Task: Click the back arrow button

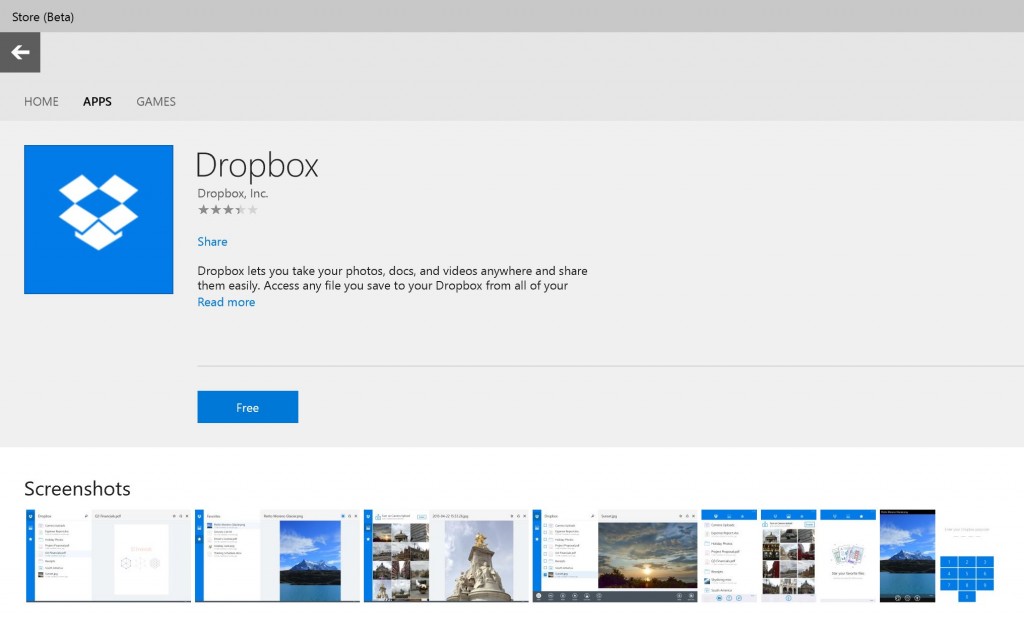Action: pyautogui.click(x=20, y=52)
